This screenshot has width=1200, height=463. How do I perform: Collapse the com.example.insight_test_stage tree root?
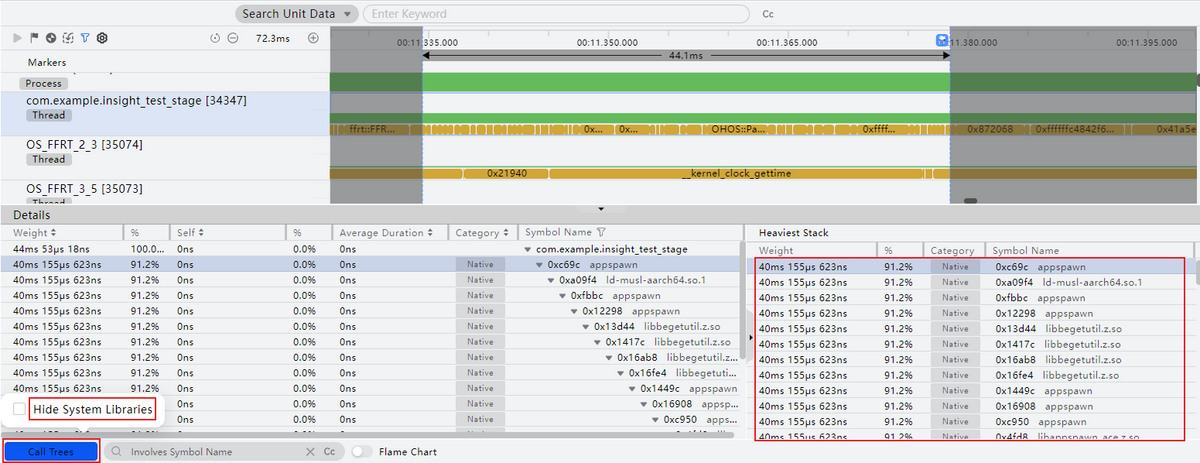click(528, 249)
